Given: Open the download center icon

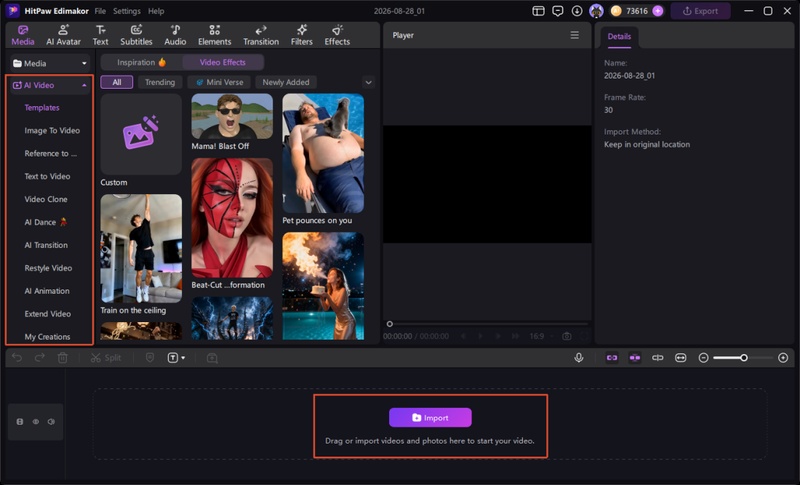Looking at the screenshot, I should point(577,11).
